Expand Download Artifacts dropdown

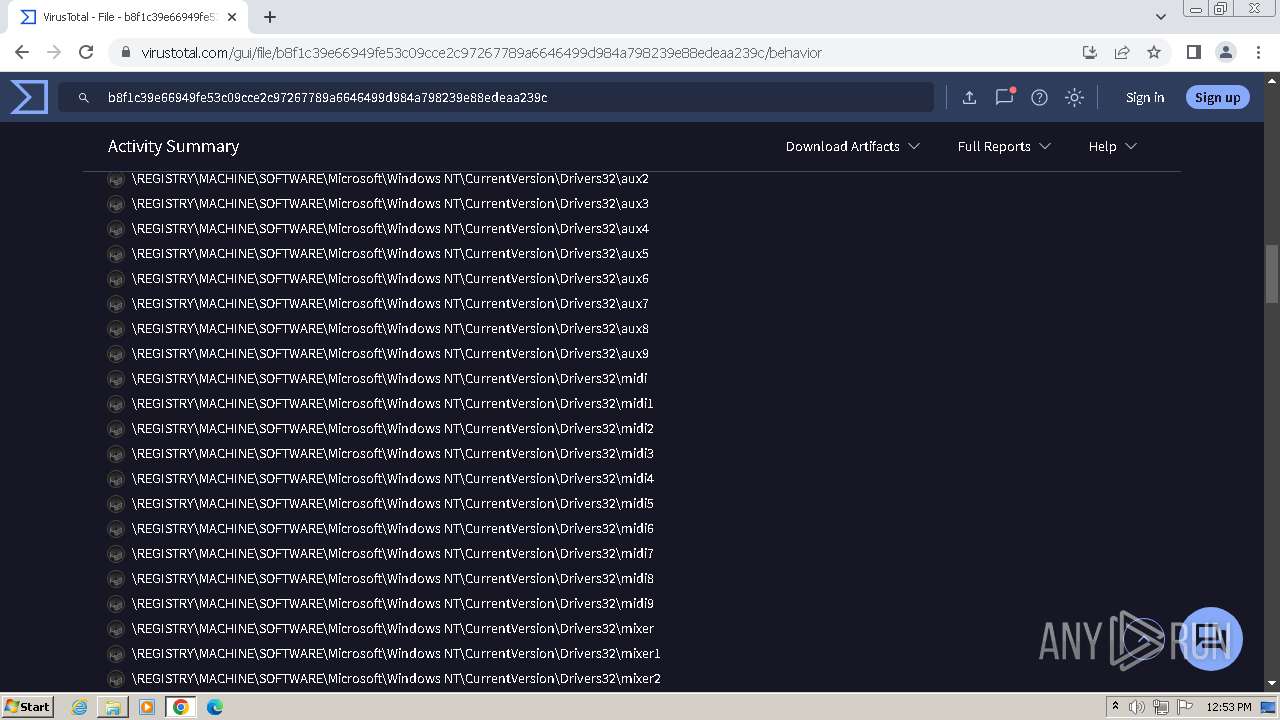[852, 146]
